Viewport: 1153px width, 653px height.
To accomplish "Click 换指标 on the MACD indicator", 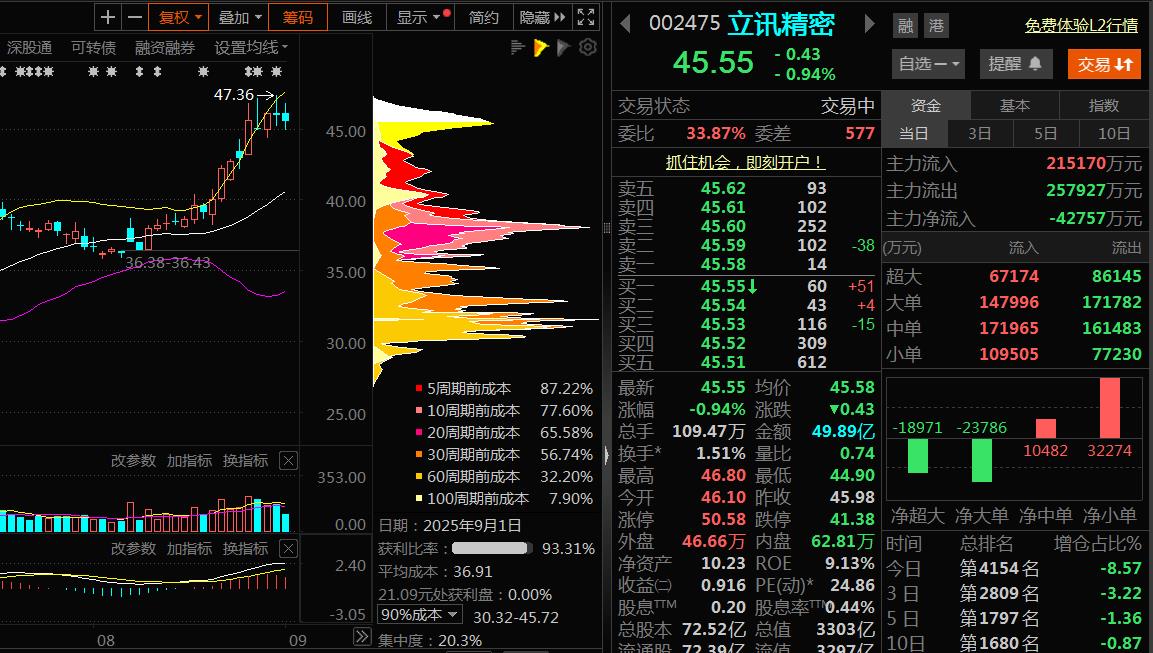I will point(245,549).
